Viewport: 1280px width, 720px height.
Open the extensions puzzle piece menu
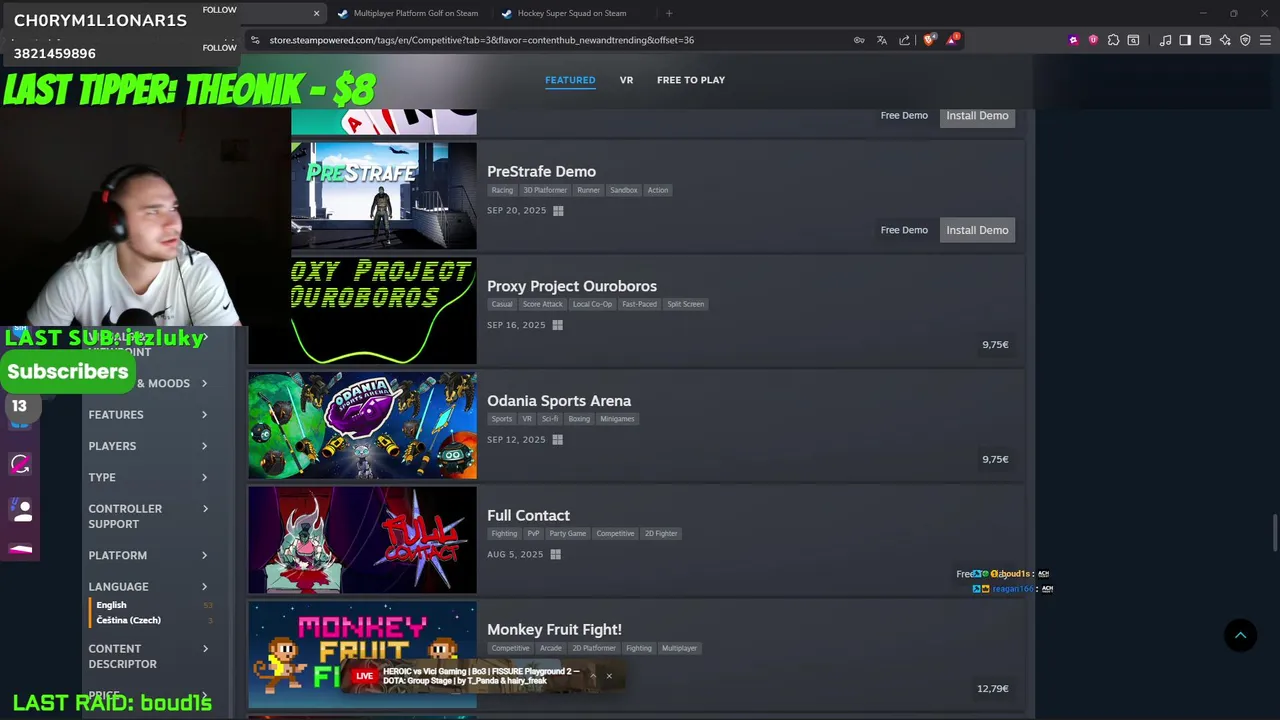pos(1113,40)
